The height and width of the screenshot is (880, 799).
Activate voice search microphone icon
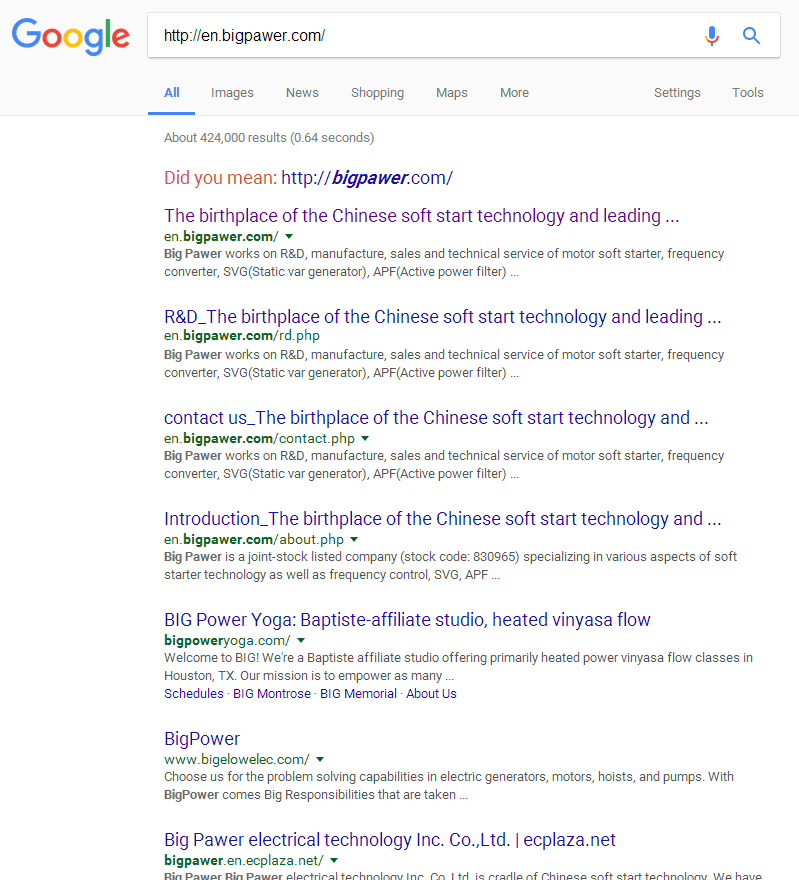tap(711, 36)
